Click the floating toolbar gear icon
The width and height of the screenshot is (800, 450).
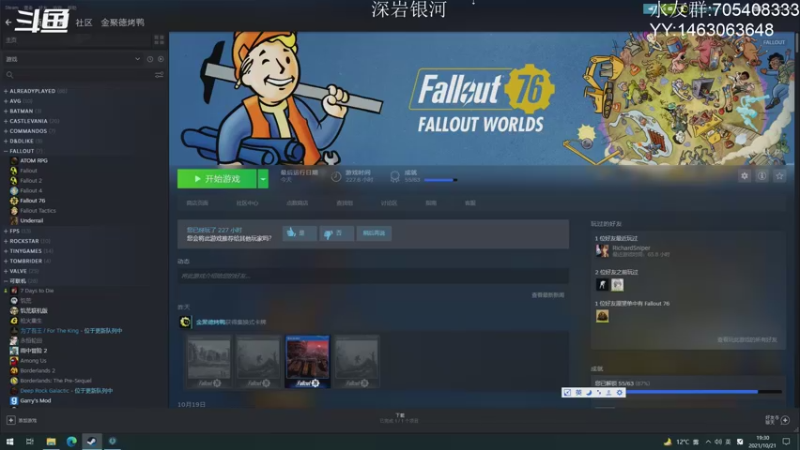619,392
